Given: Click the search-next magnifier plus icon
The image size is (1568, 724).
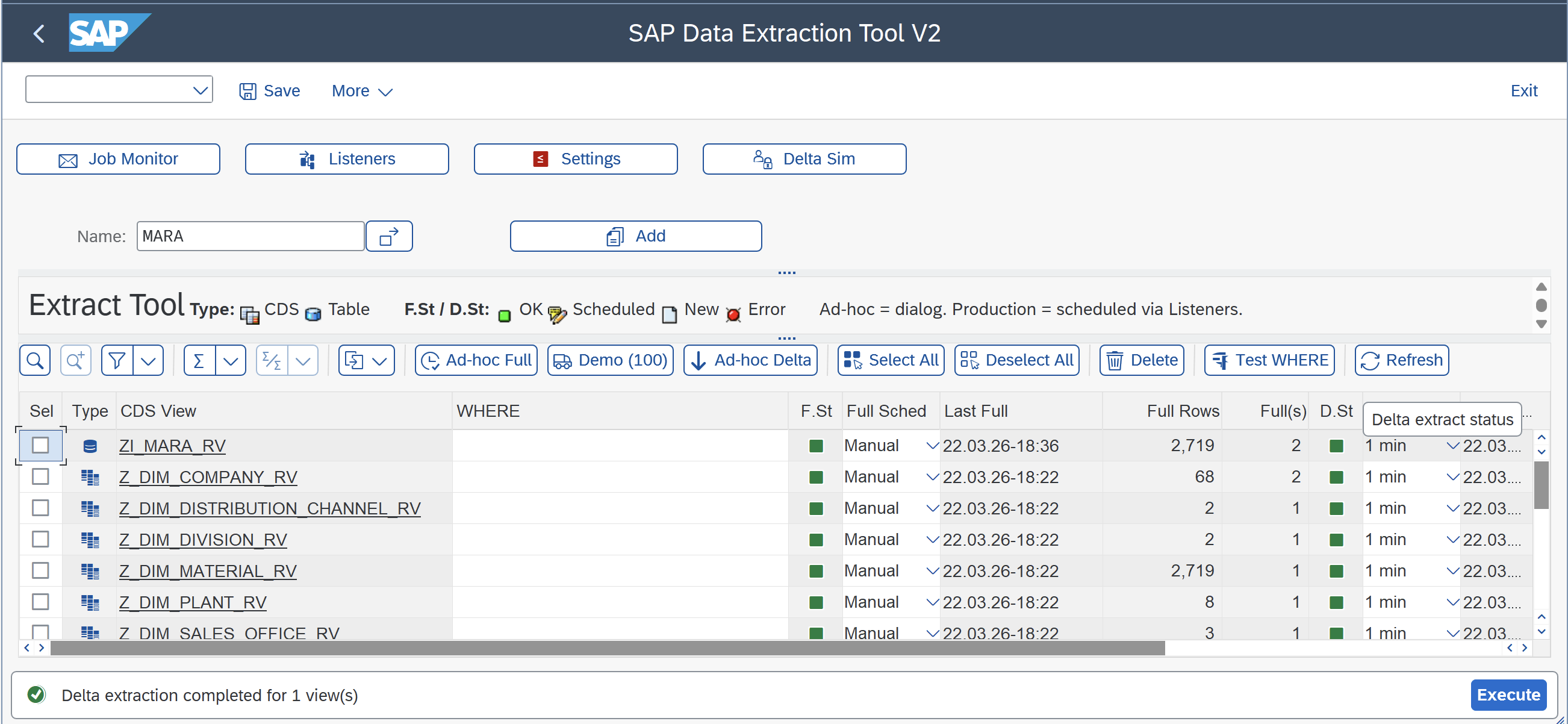Looking at the screenshot, I should click(75, 360).
